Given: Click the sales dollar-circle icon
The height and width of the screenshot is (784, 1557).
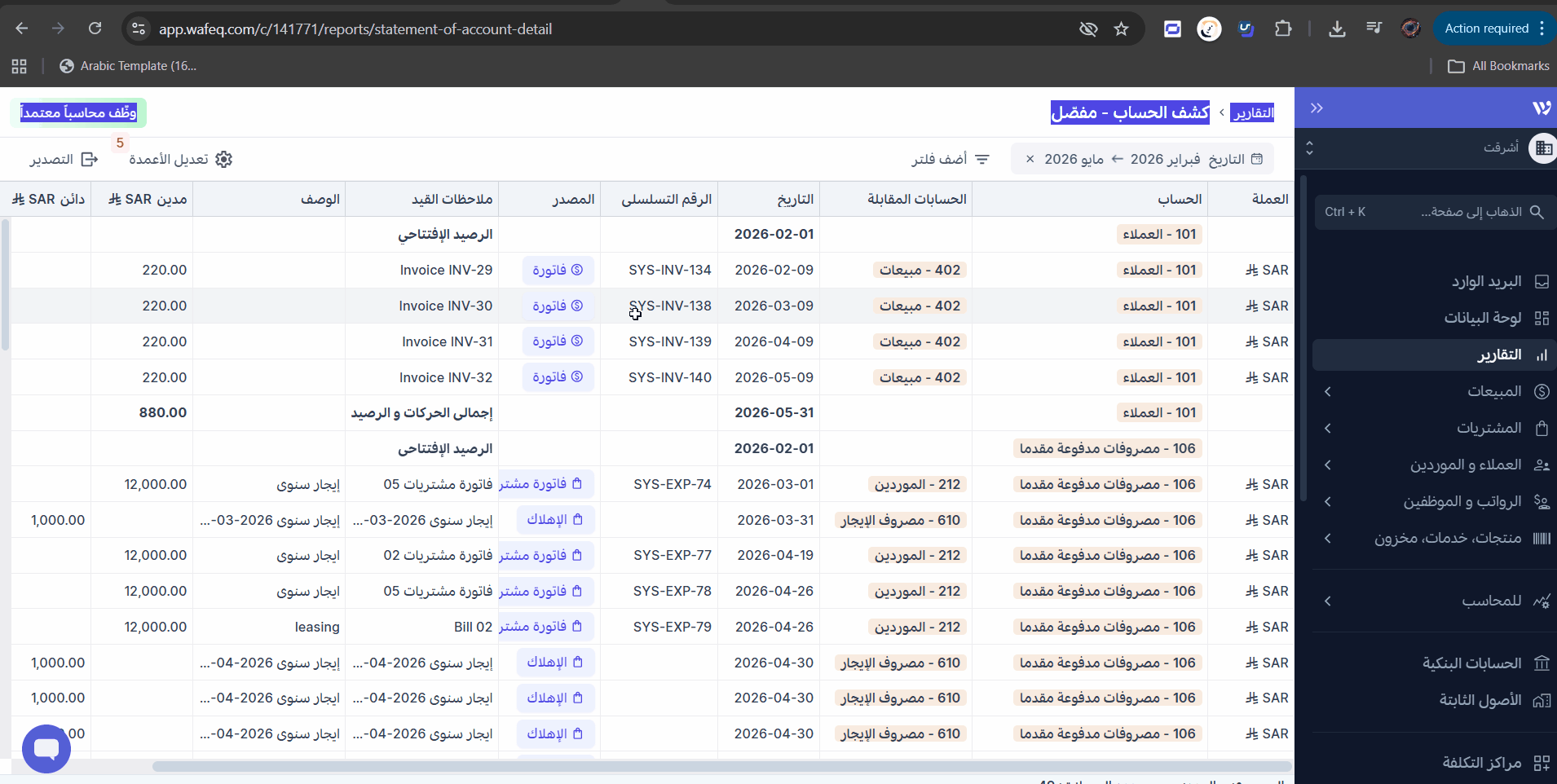Looking at the screenshot, I should 1542,392.
